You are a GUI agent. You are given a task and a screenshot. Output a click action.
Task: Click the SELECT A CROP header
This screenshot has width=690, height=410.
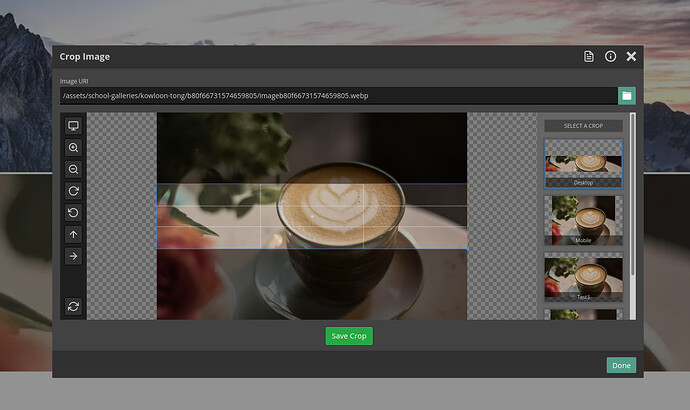584,126
